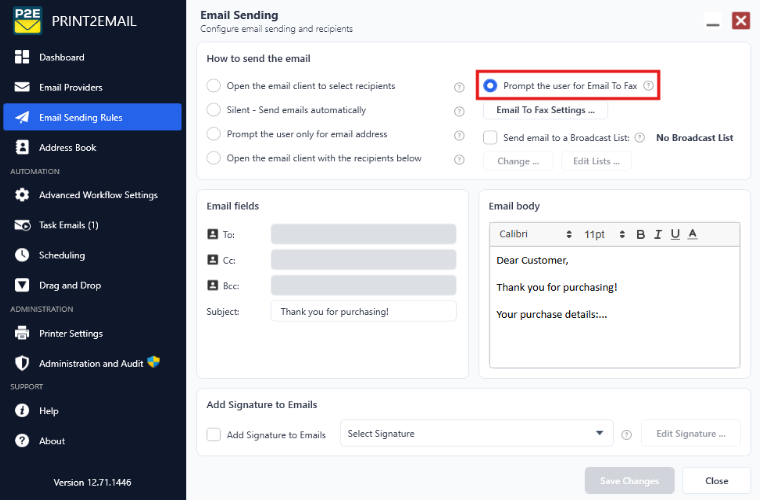Click the Drag and Drop arrow icon
The height and width of the screenshot is (500, 760).
pos(22,285)
